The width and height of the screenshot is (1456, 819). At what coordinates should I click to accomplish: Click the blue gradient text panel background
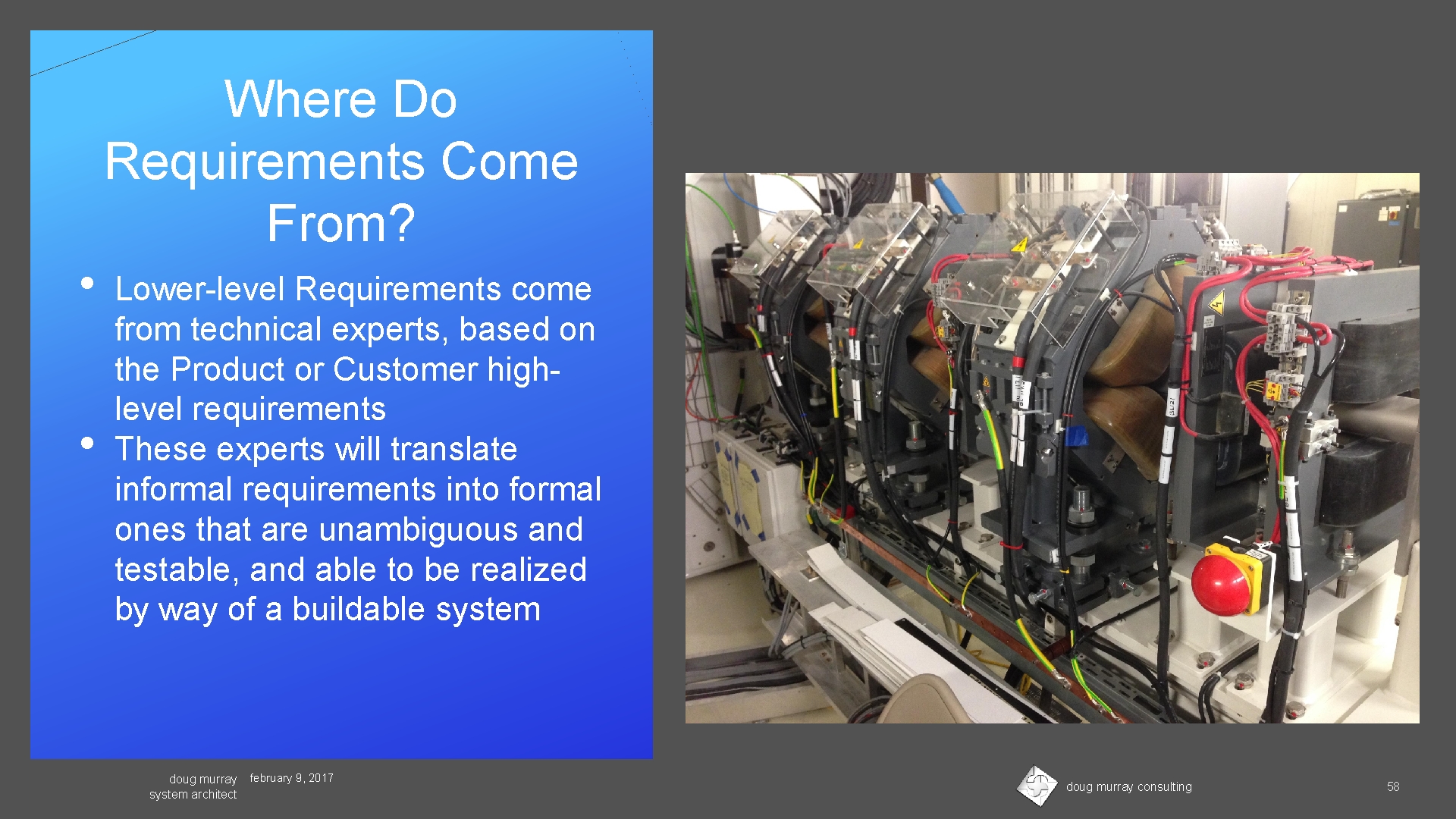coord(341,690)
